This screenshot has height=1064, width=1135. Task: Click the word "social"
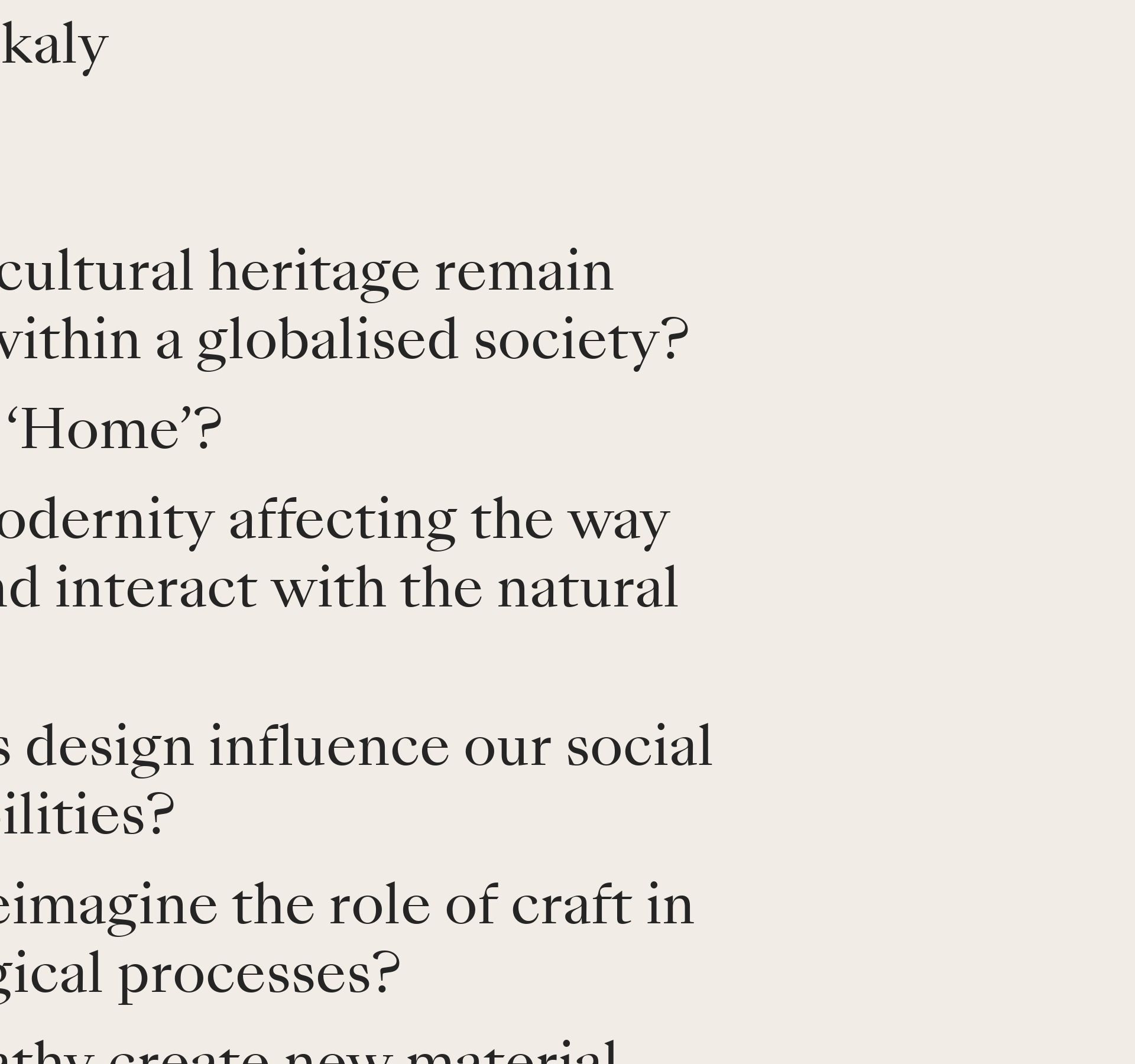pyautogui.click(x=639, y=747)
